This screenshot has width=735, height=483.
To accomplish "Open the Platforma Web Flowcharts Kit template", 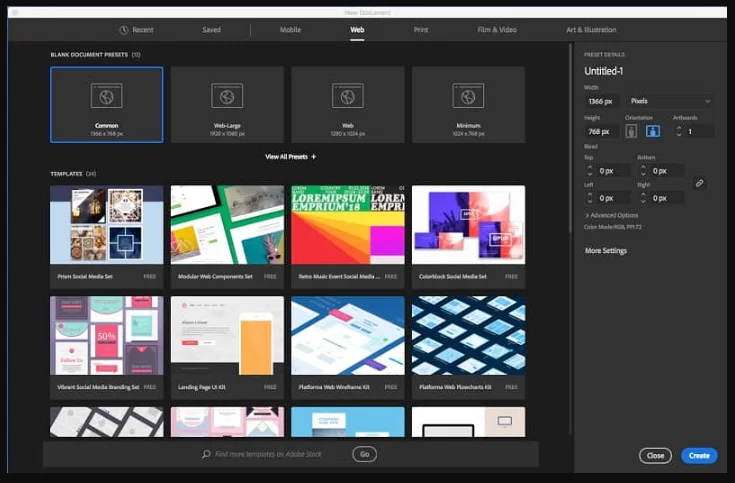I will click(x=468, y=347).
